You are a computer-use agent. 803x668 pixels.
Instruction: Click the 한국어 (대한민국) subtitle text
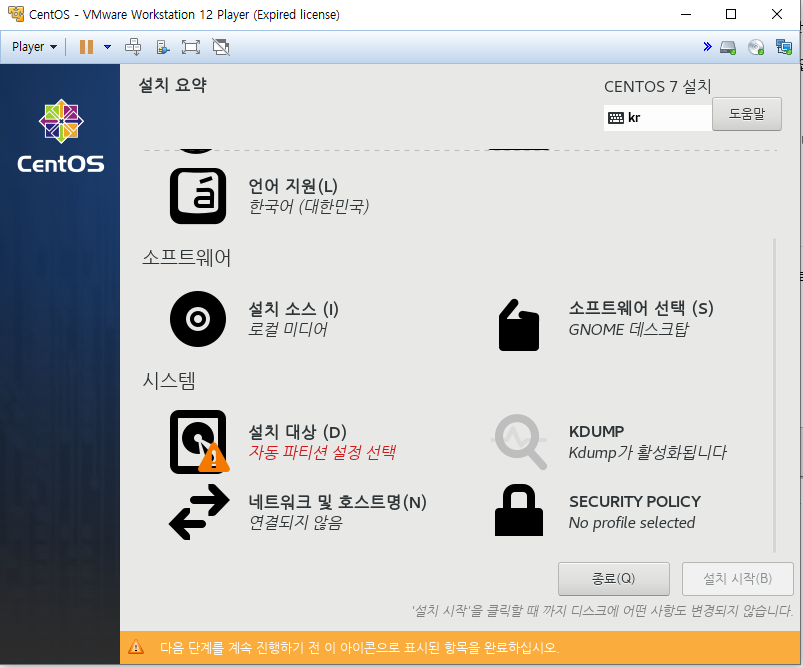[x=309, y=206]
